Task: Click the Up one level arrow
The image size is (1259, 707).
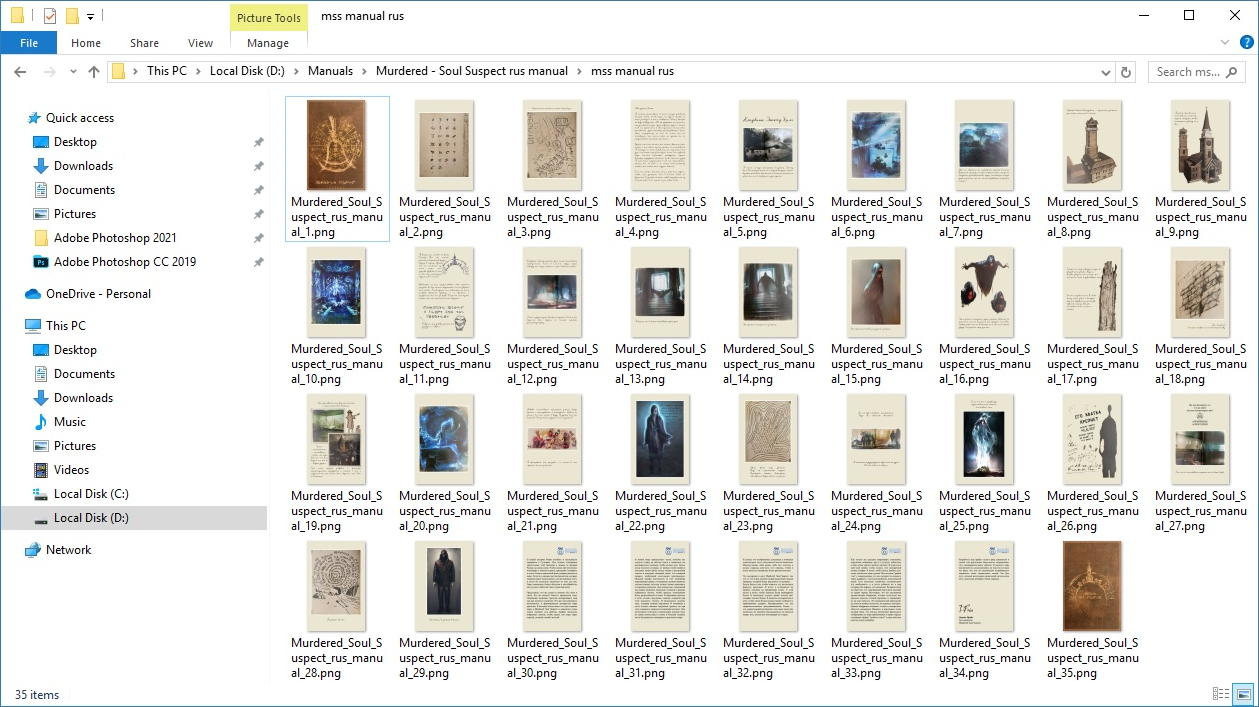Action: tap(94, 72)
